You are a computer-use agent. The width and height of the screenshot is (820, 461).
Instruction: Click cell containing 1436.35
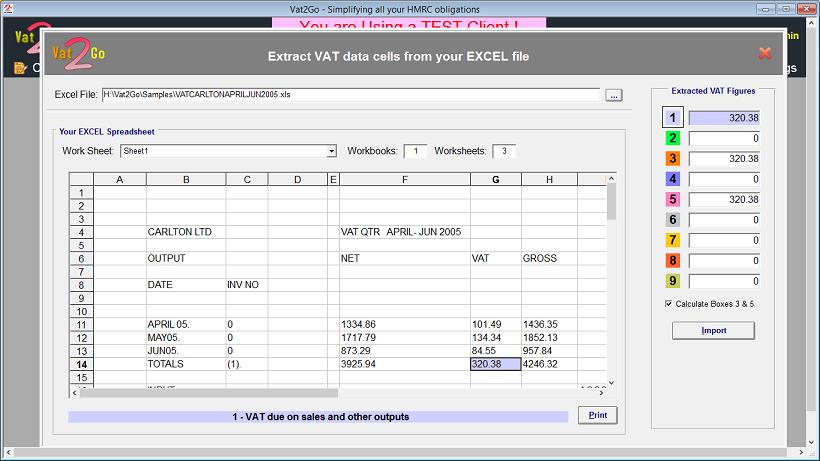coord(549,324)
